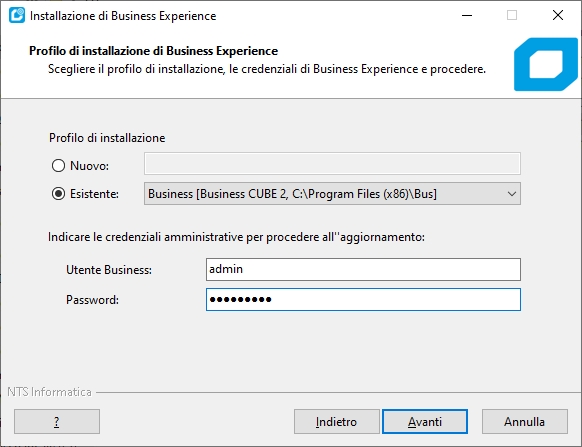
Task: Click inside the Password field
Action: point(363,300)
